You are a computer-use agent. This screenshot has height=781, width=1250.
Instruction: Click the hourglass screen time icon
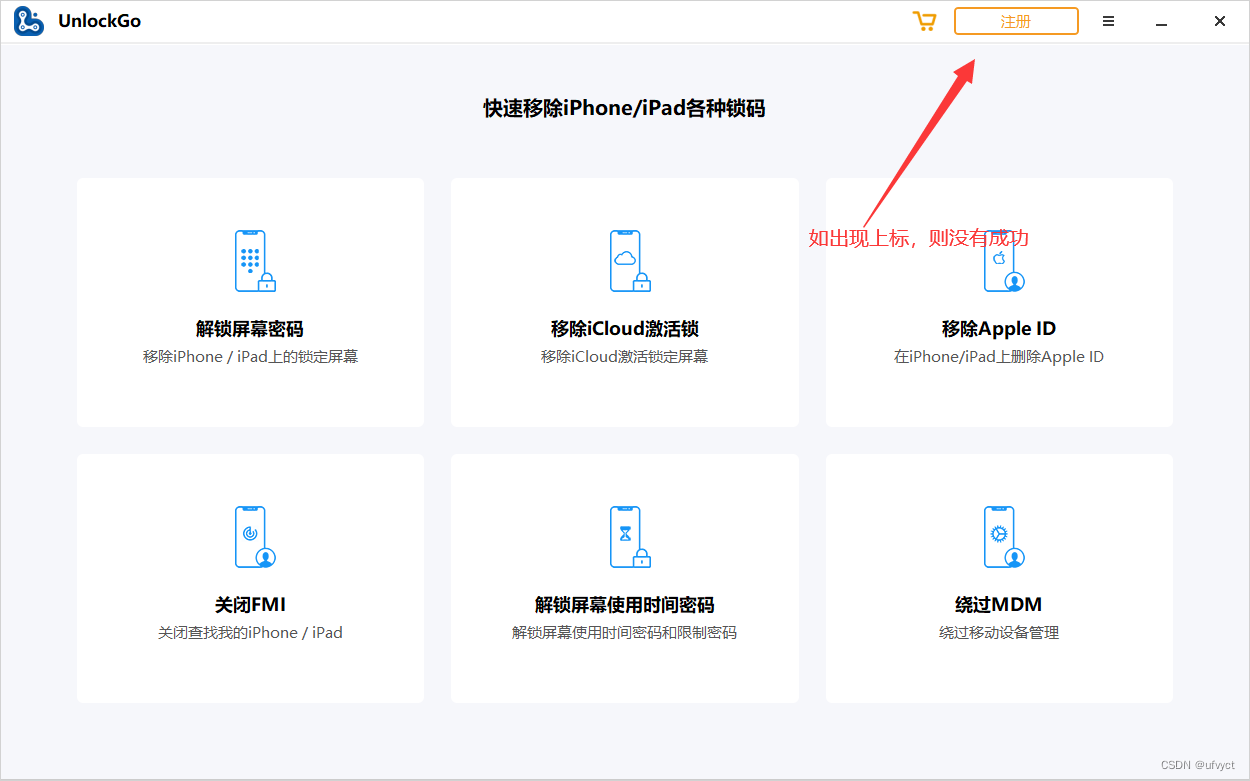pos(630,537)
